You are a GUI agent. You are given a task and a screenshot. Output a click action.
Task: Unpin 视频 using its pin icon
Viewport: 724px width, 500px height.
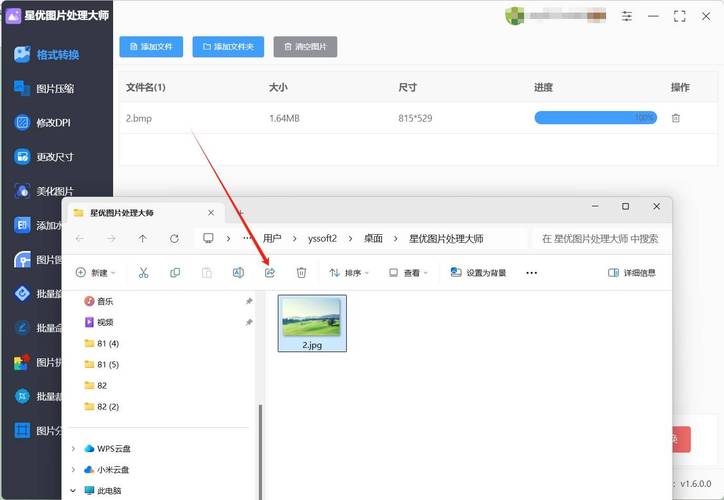pos(249,322)
